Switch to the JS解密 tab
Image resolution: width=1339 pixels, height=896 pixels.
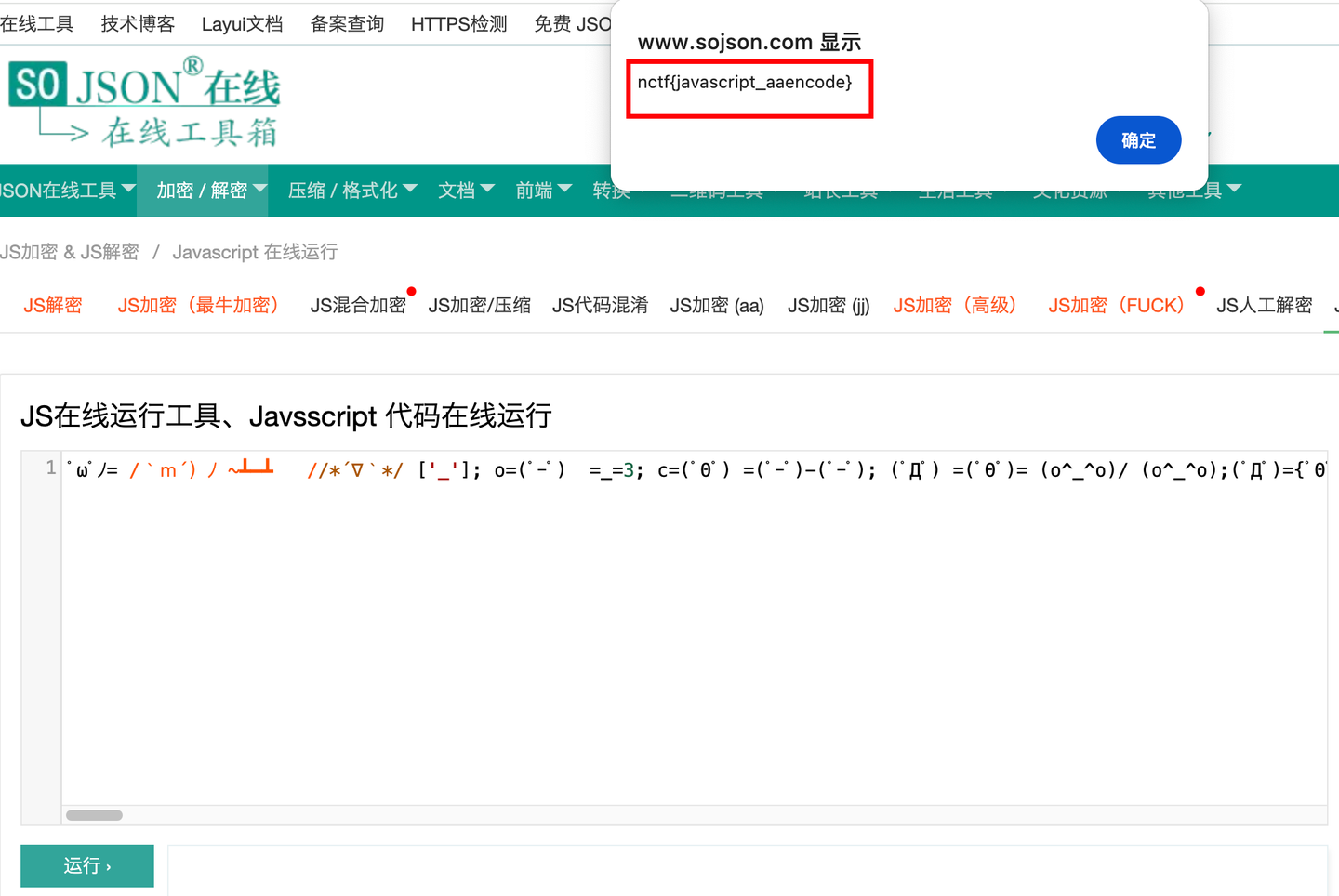pyautogui.click(x=52, y=305)
